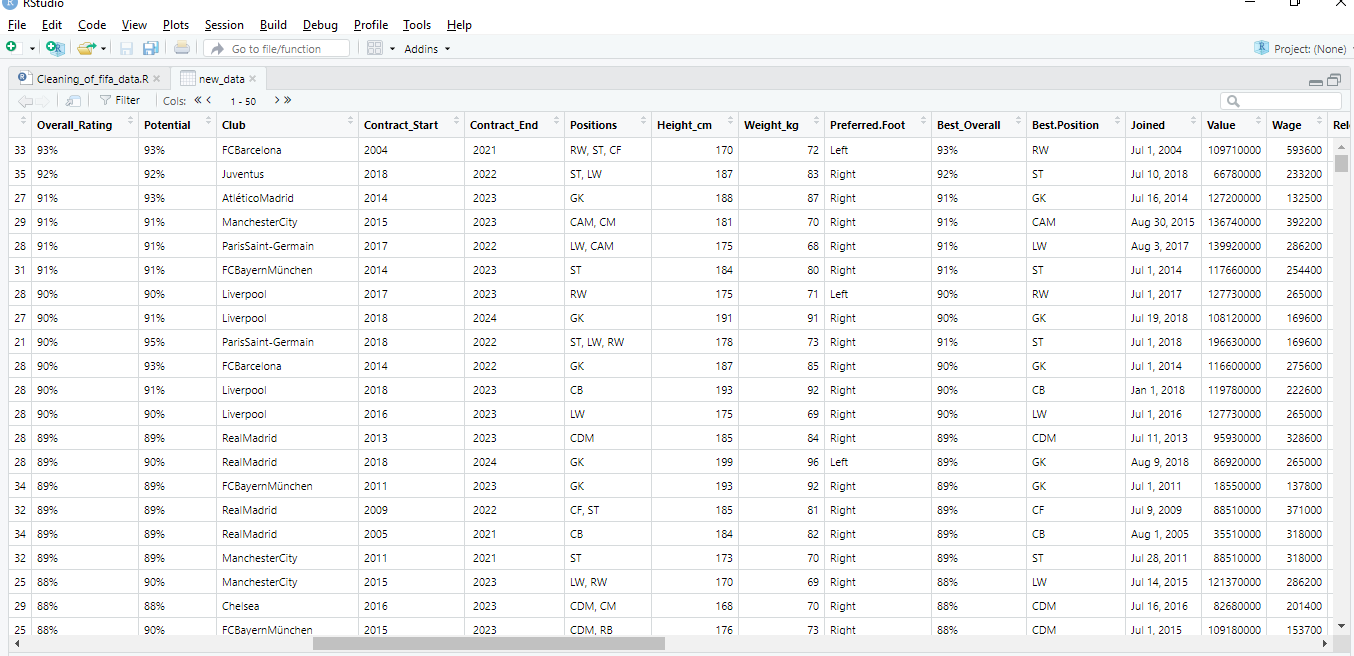Open the Code menu
The image size is (1354, 656).
(92, 25)
